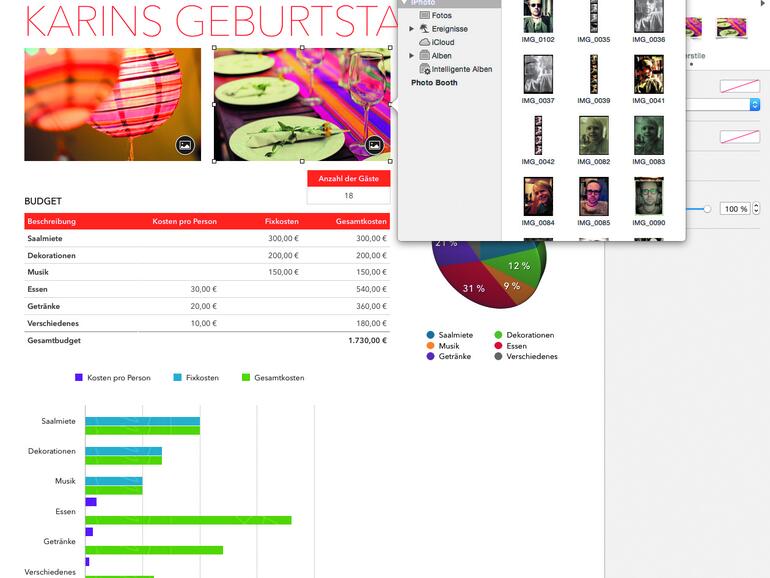Select the 540,00 € total cell
Screen dimensions: 770x578
pos(371,289)
